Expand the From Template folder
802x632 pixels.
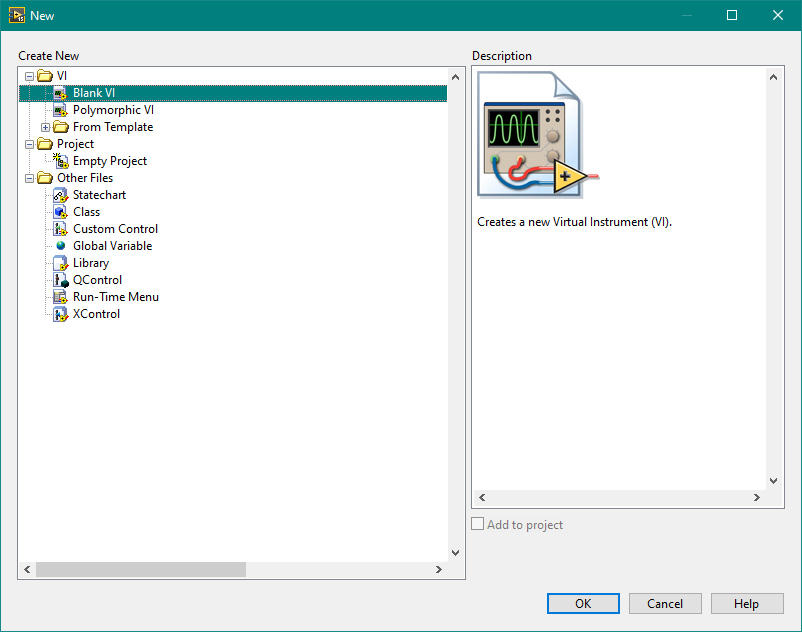(45, 127)
